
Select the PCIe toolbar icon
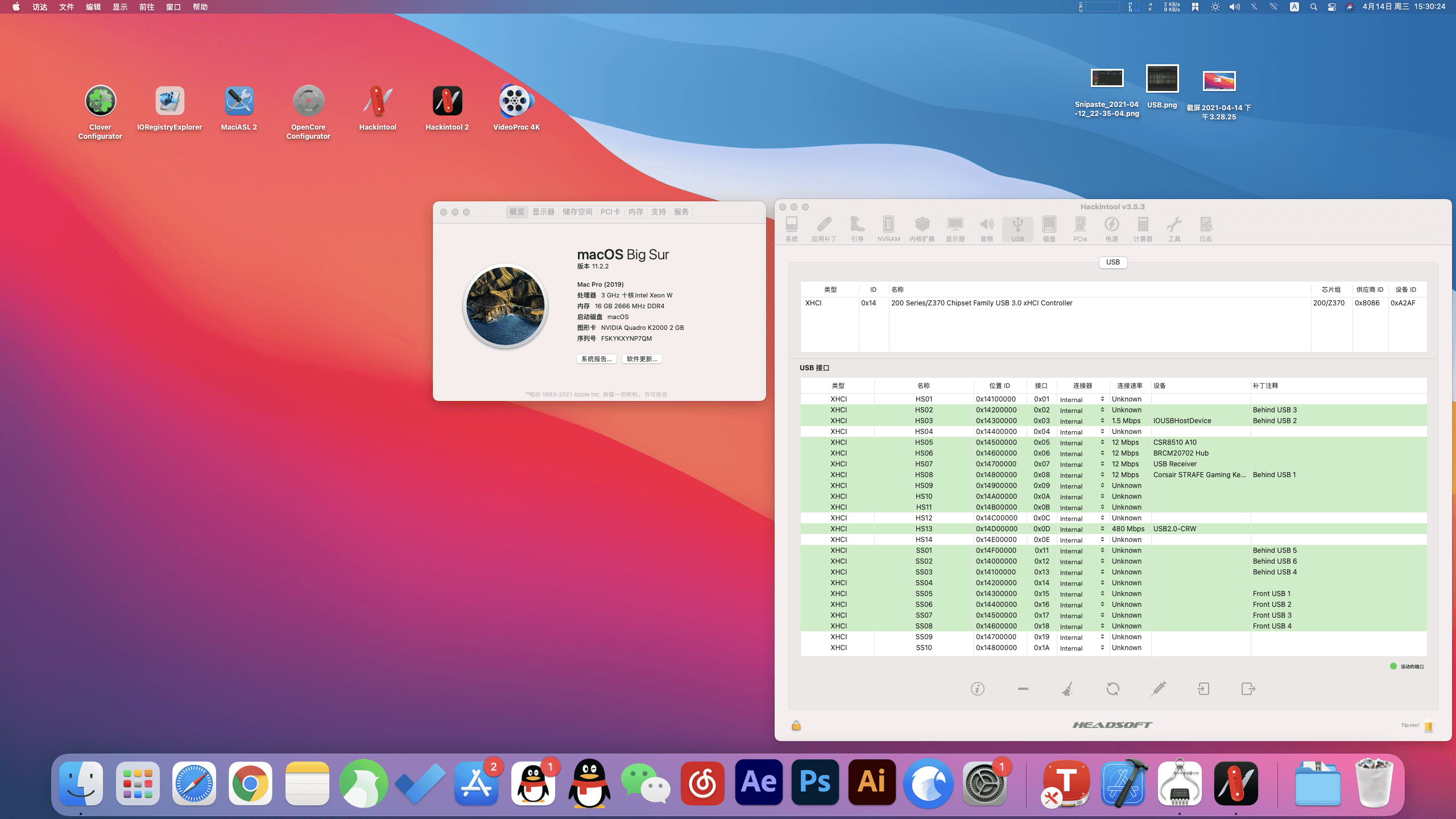[1080, 229]
